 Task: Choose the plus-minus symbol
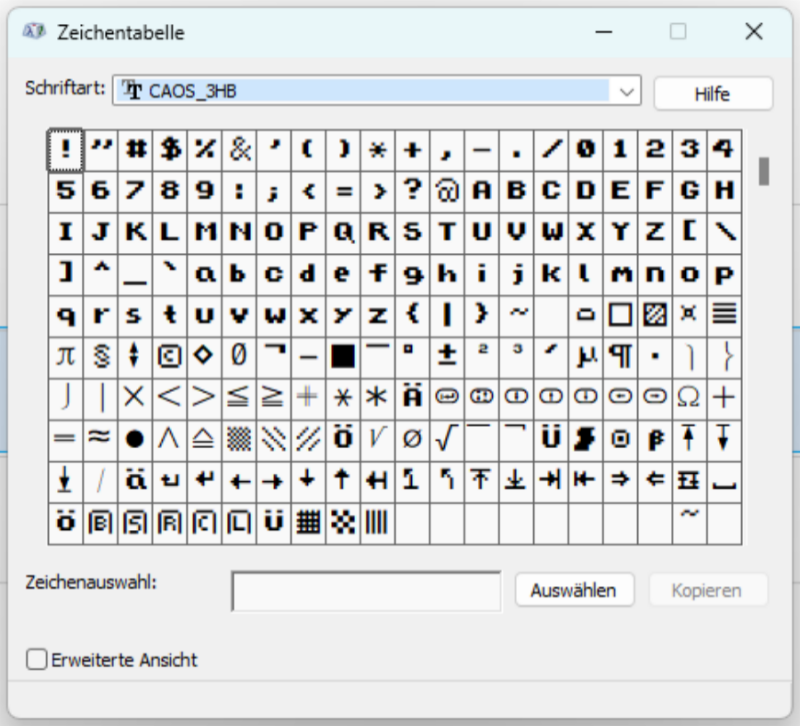point(446,355)
